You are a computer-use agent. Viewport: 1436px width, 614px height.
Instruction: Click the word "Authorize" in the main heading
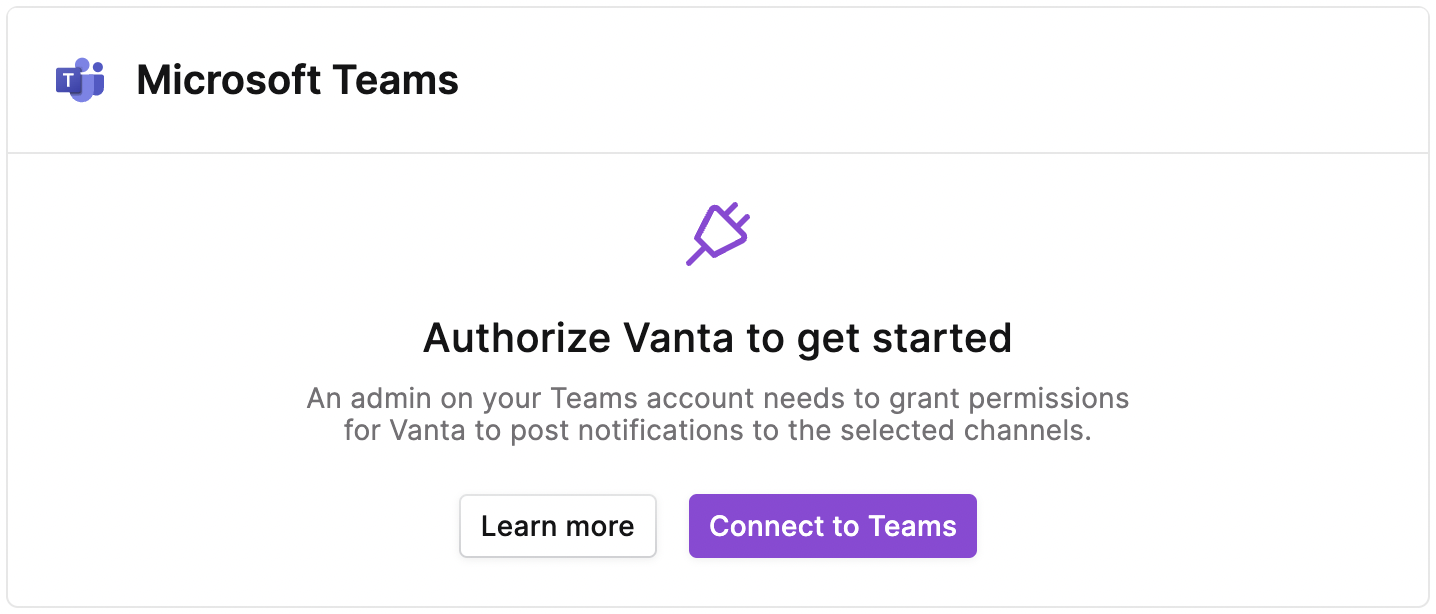(x=518, y=338)
